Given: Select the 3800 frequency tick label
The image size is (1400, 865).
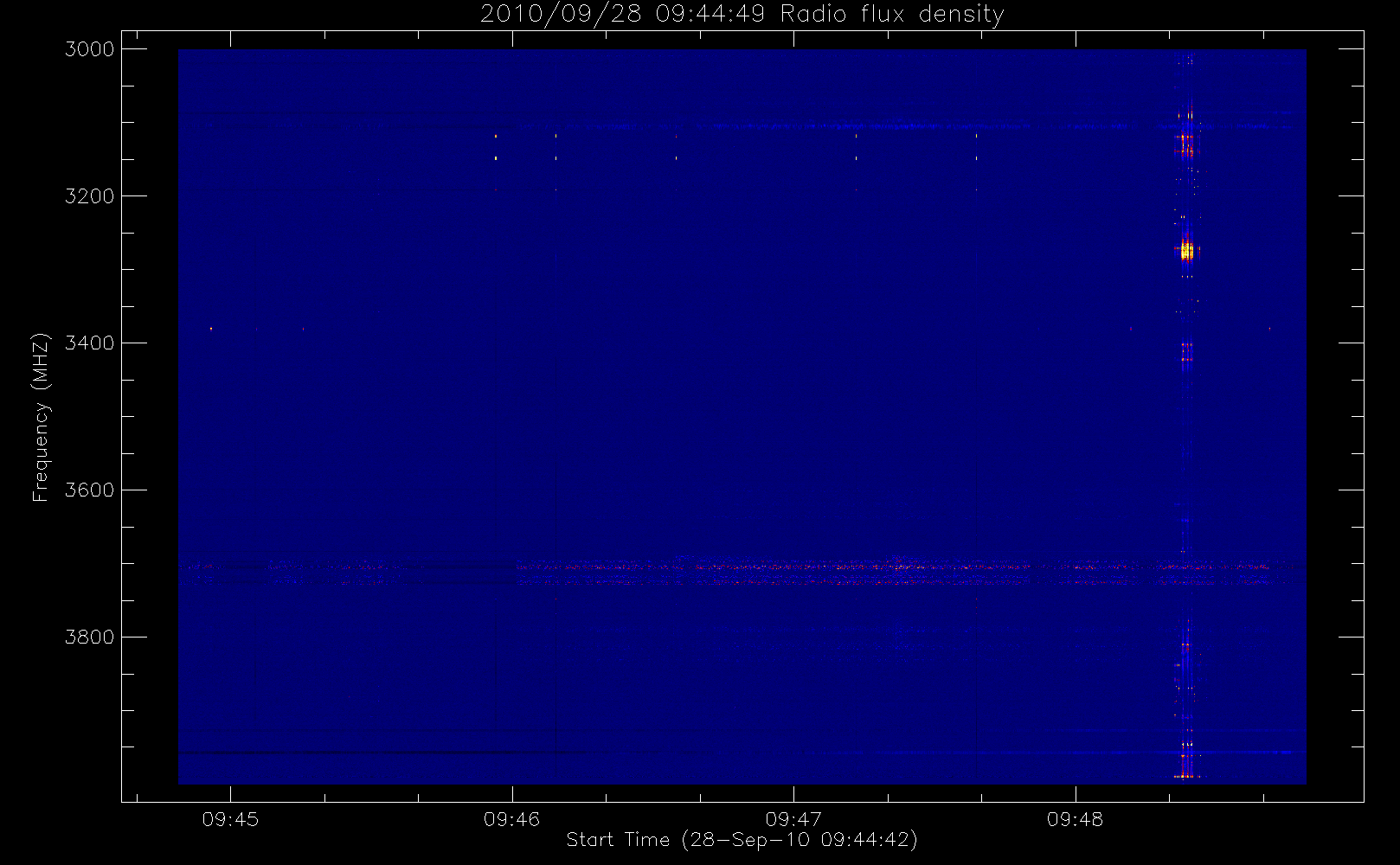Looking at the screenshot, I should coord(89,638).
